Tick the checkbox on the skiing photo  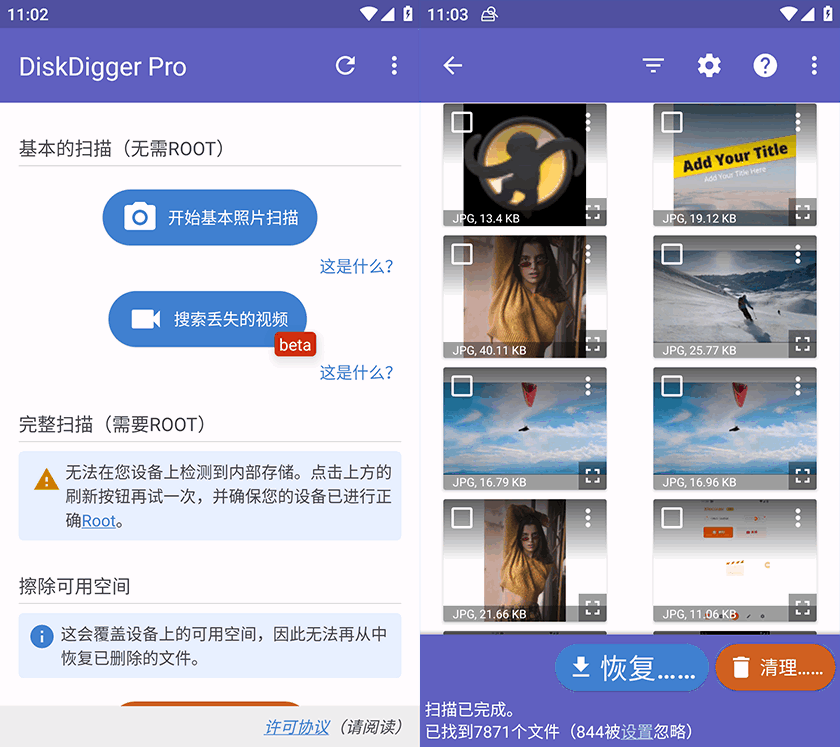(670, 252)
